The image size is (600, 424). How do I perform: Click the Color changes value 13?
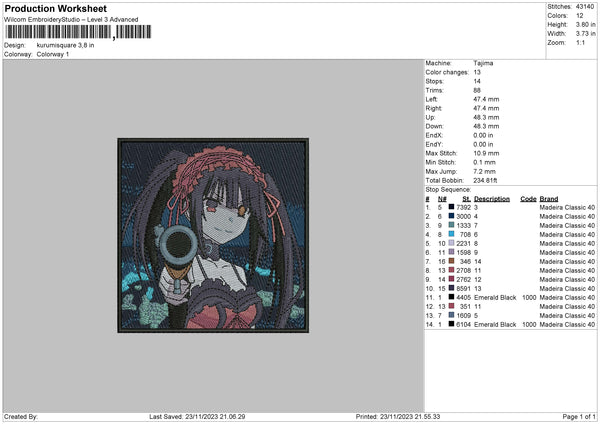pos(477,72)
